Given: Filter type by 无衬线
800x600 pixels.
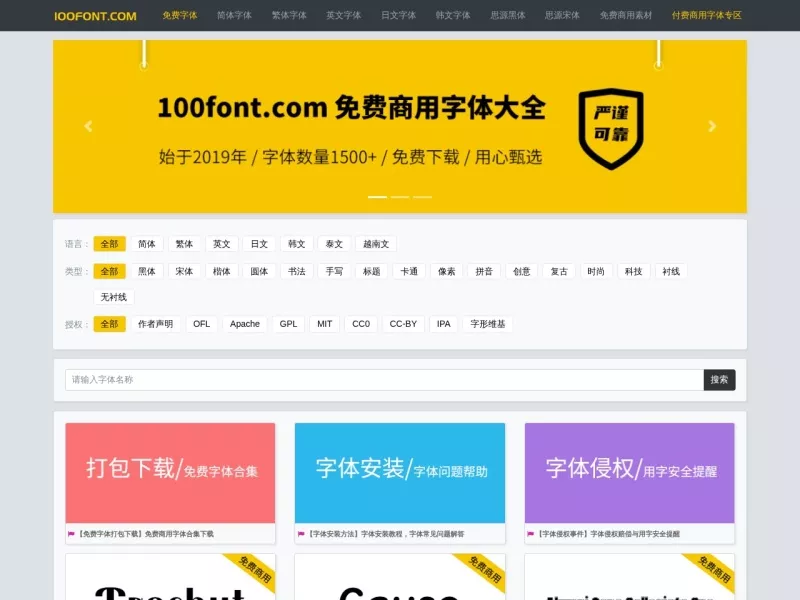Looking at the screenshot, I should coord(114,297).
